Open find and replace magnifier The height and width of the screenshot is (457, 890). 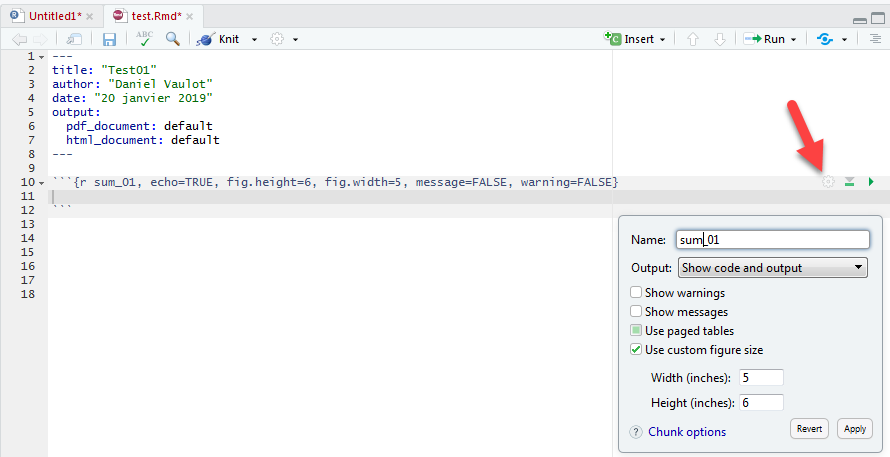(x=173, y=39)
